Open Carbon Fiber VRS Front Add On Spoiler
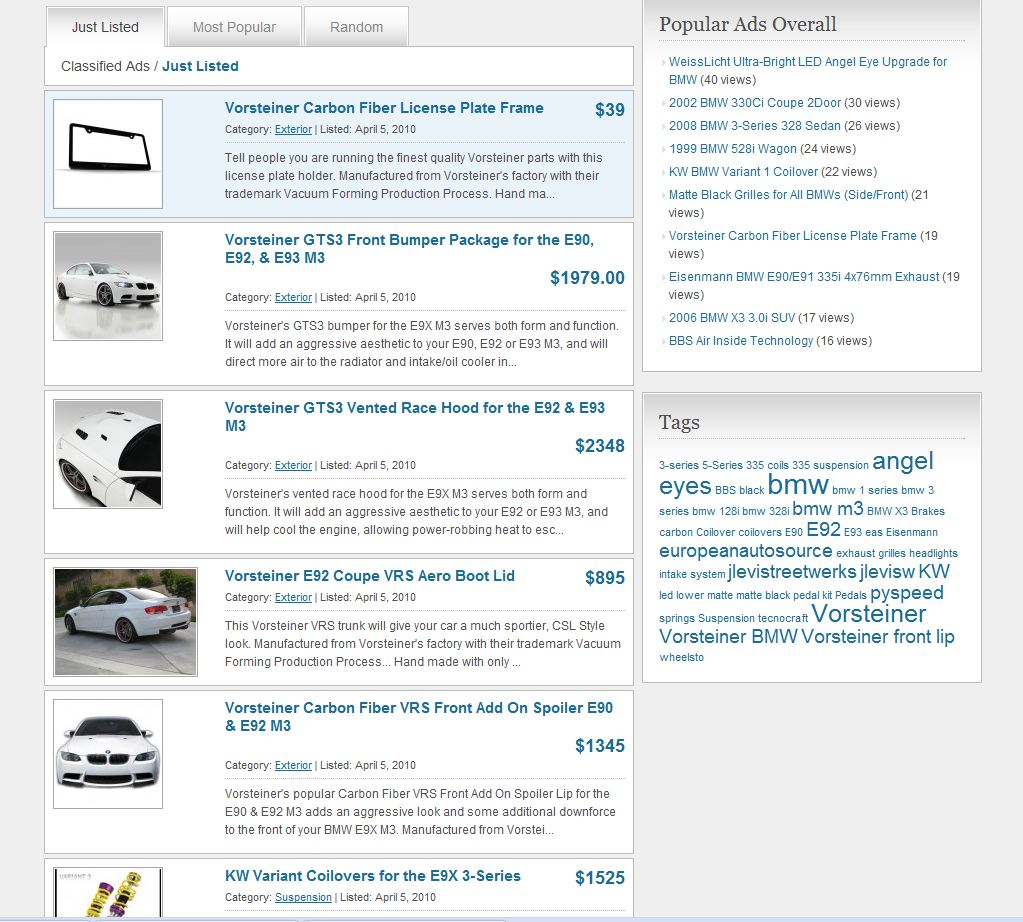 pyautogui.click(x=419, y=716)
